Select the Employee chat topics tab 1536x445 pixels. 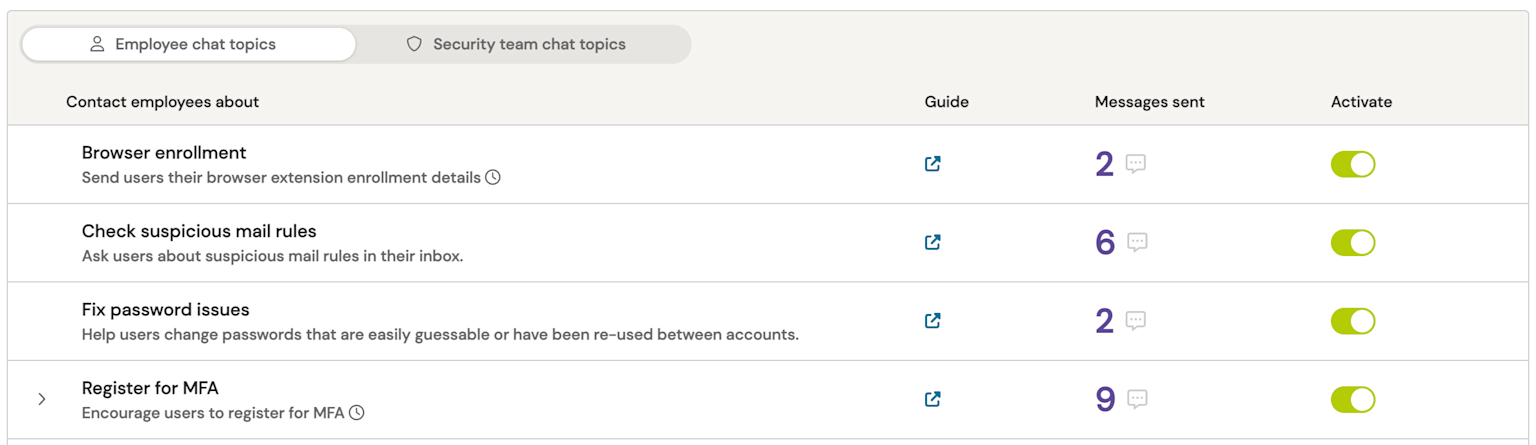188,44
